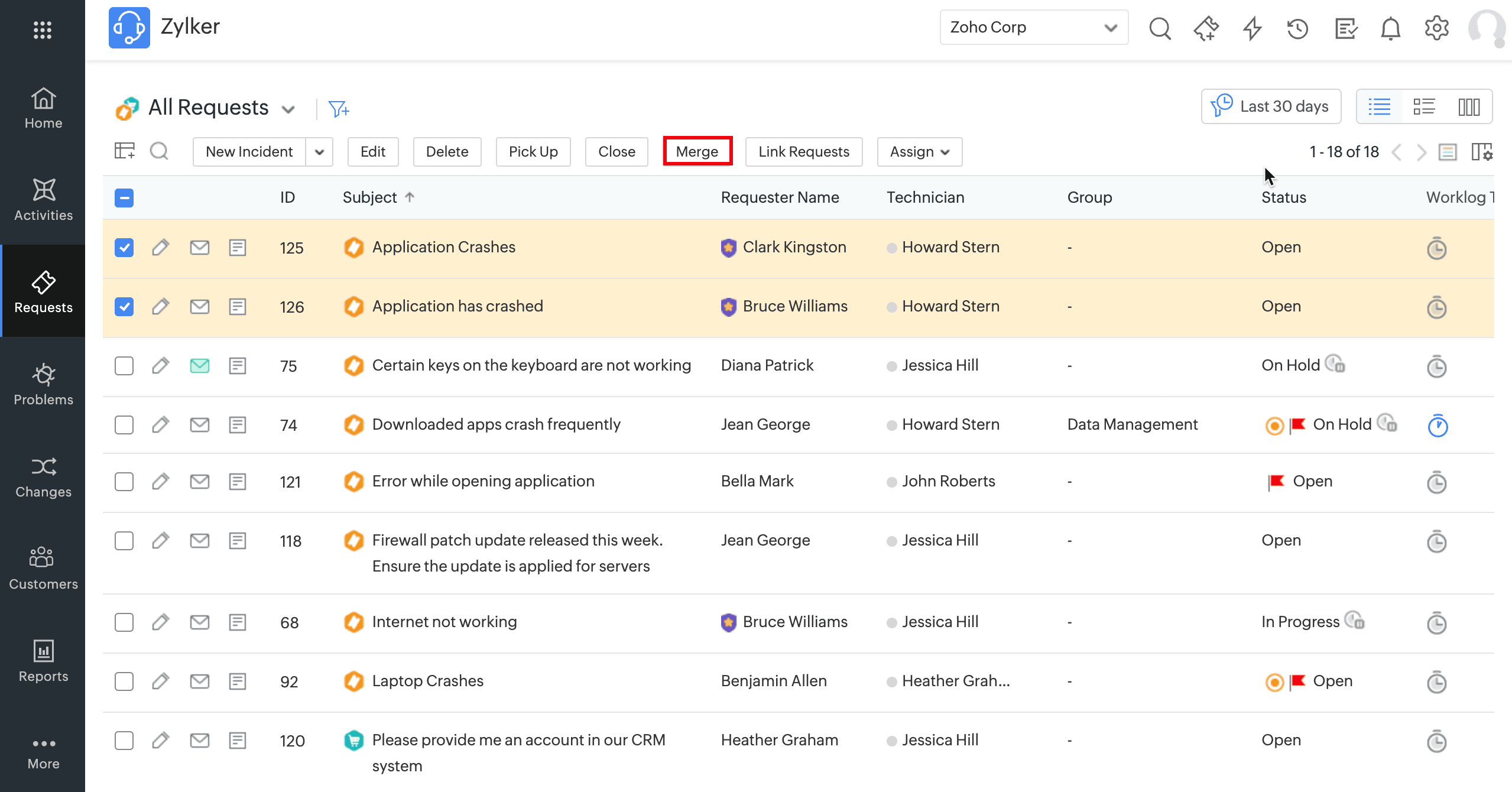Expand the Assign dropdown button
1512x792 pixels.
919,152
